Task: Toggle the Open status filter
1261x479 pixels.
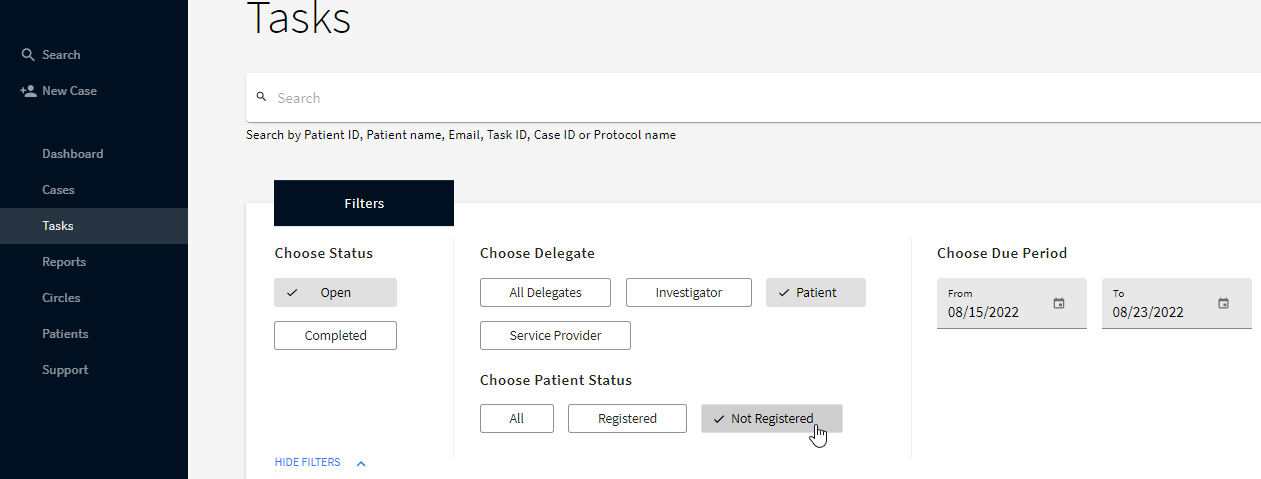Action: coord(335,293)
